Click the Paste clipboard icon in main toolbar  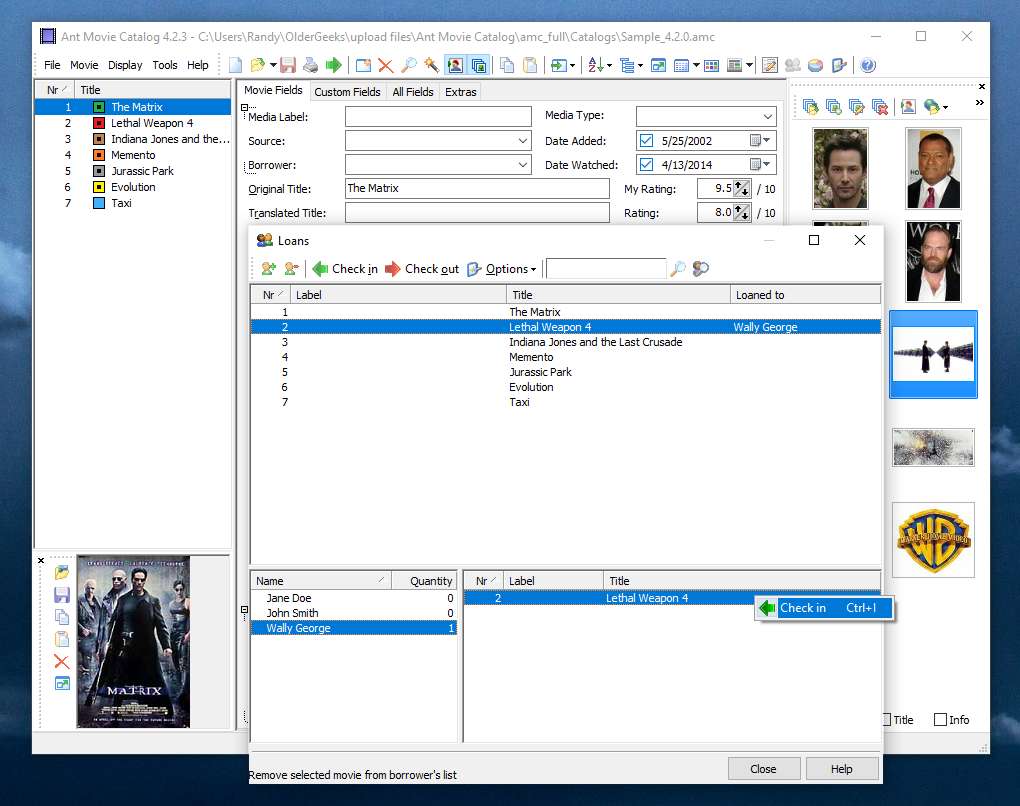[530, 65]
